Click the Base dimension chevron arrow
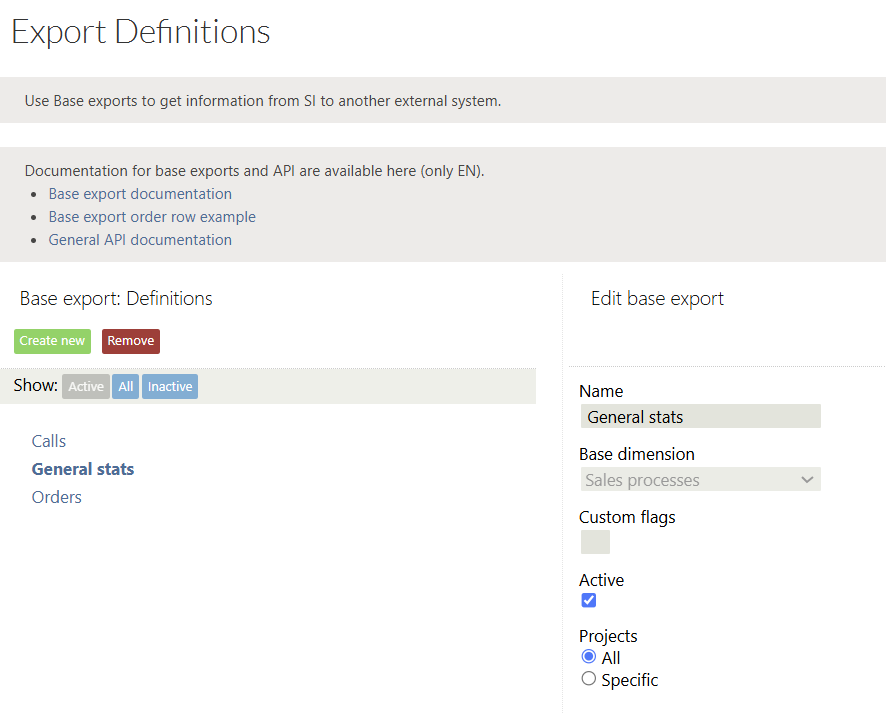This screenshot has width=886, height=714. coord(807,480)
